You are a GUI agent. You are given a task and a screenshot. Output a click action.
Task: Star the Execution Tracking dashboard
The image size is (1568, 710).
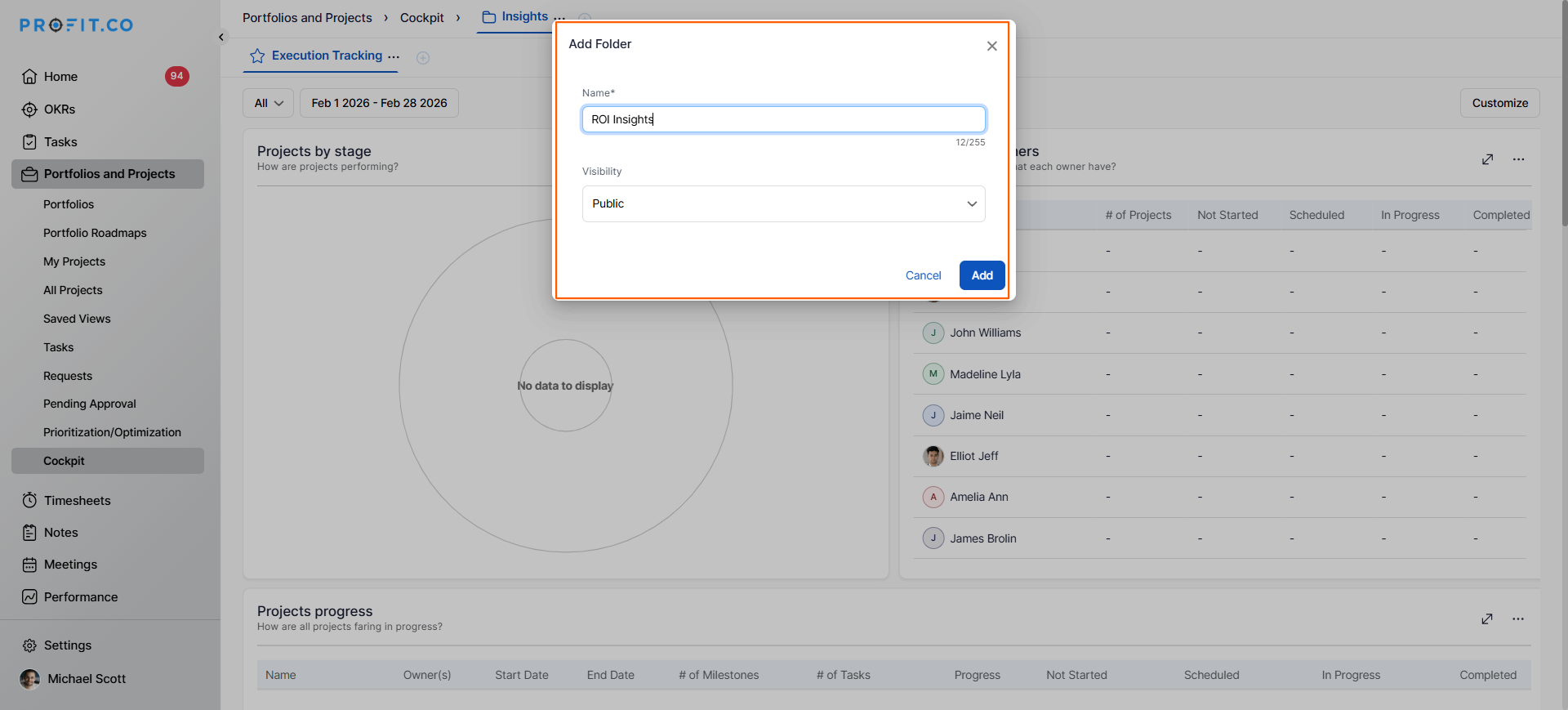257,56
